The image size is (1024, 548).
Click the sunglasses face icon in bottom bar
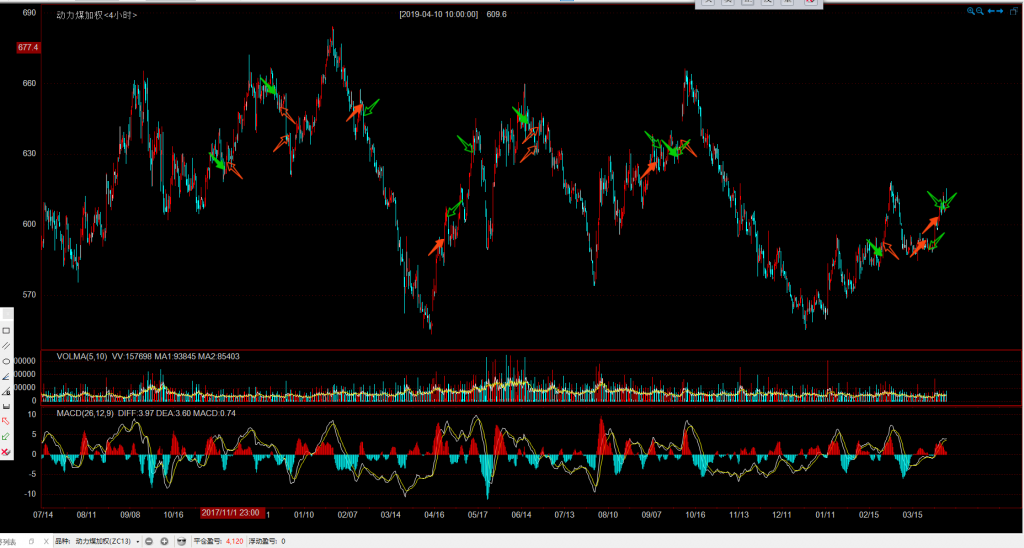point(181,541)
